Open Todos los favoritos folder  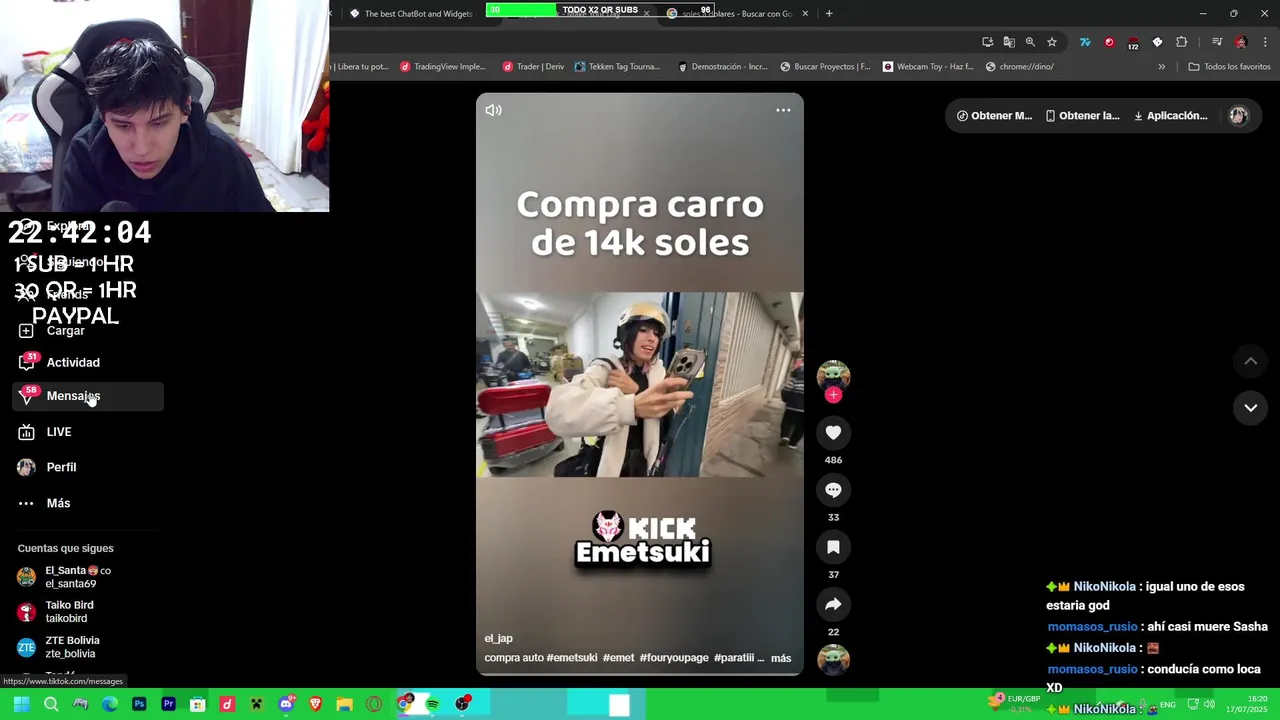(1229, 67)
